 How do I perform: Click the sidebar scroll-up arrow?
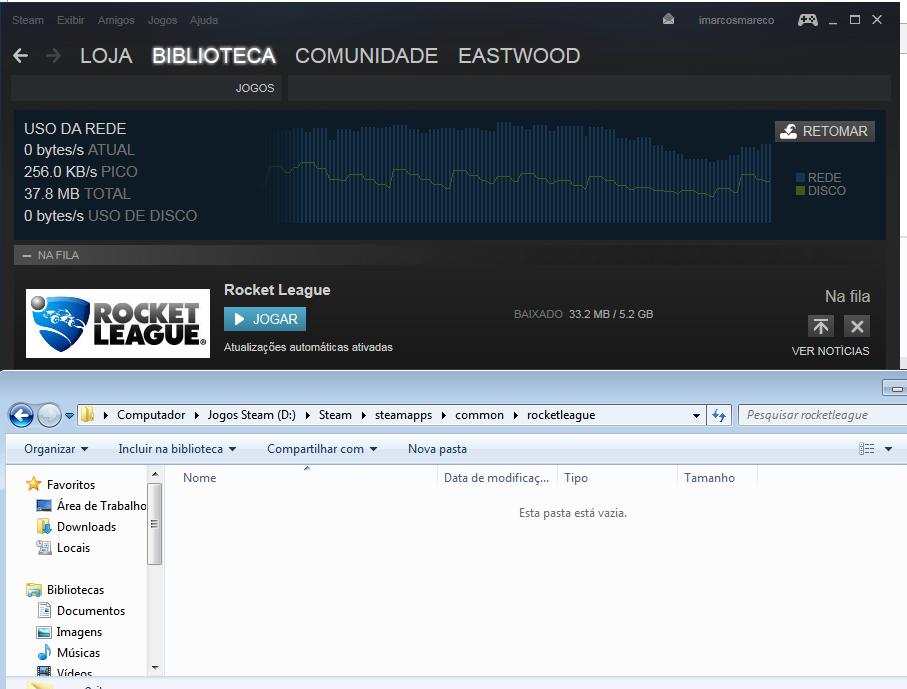tap(154, 474)
